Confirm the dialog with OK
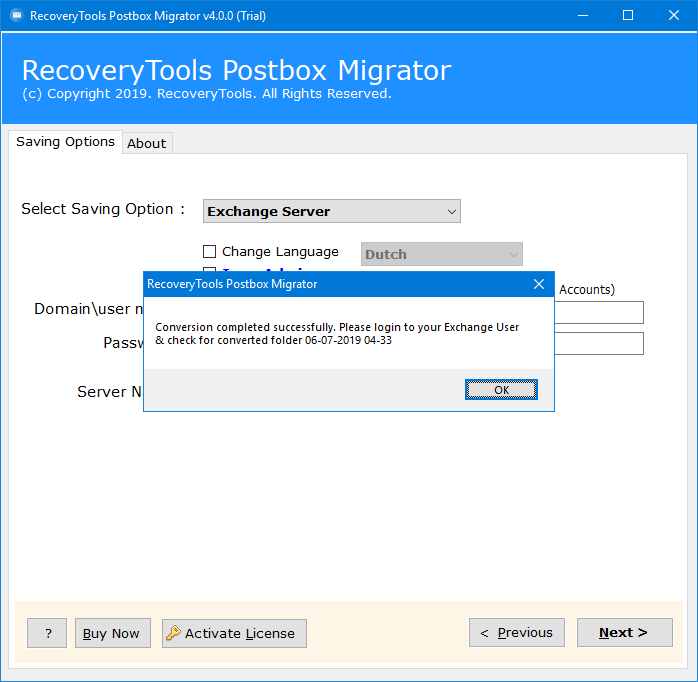This screenshot has width=698, height=682. pyautogui.click(x=501, y=390)
